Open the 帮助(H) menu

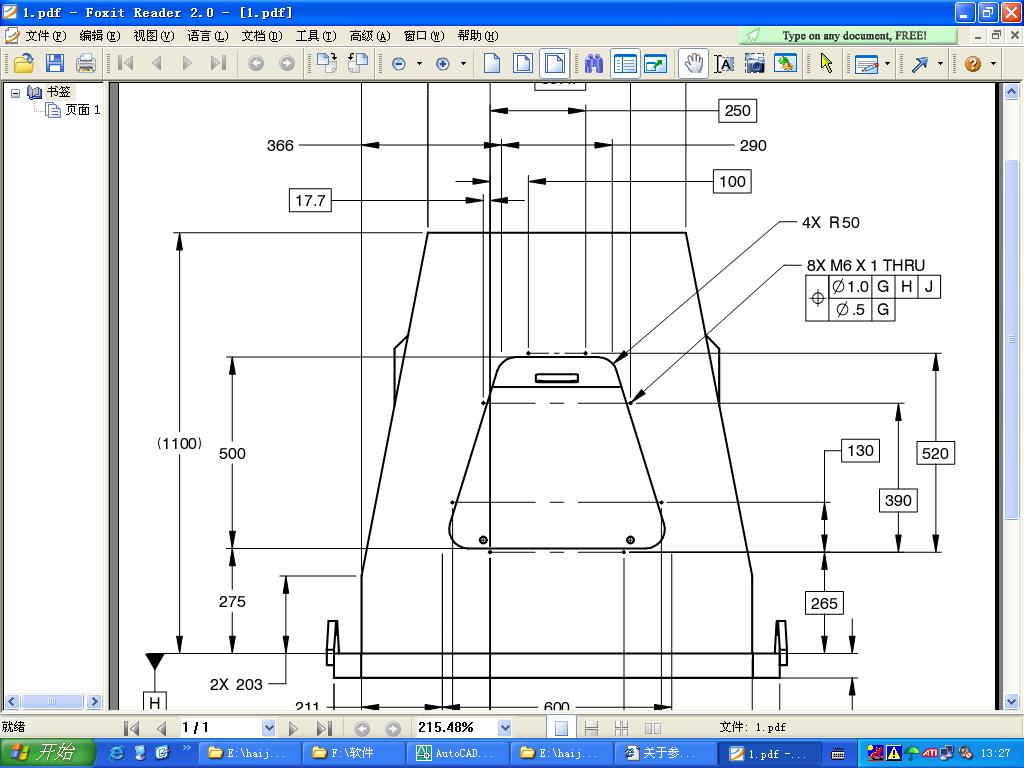coord(477,36)
